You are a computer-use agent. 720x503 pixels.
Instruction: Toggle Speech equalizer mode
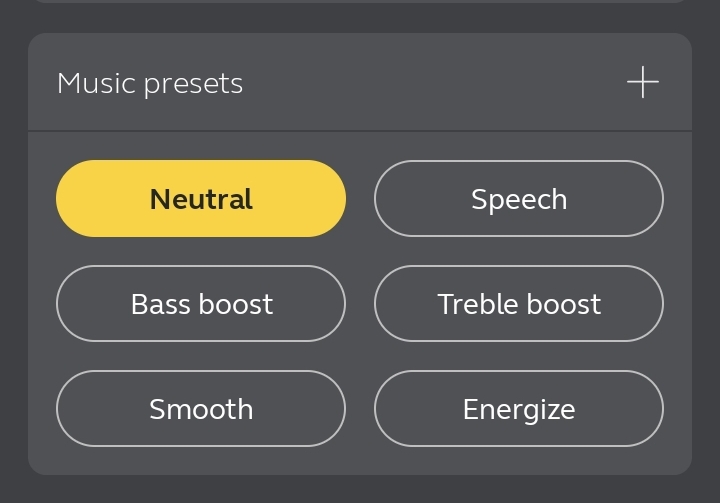[519, 198]
